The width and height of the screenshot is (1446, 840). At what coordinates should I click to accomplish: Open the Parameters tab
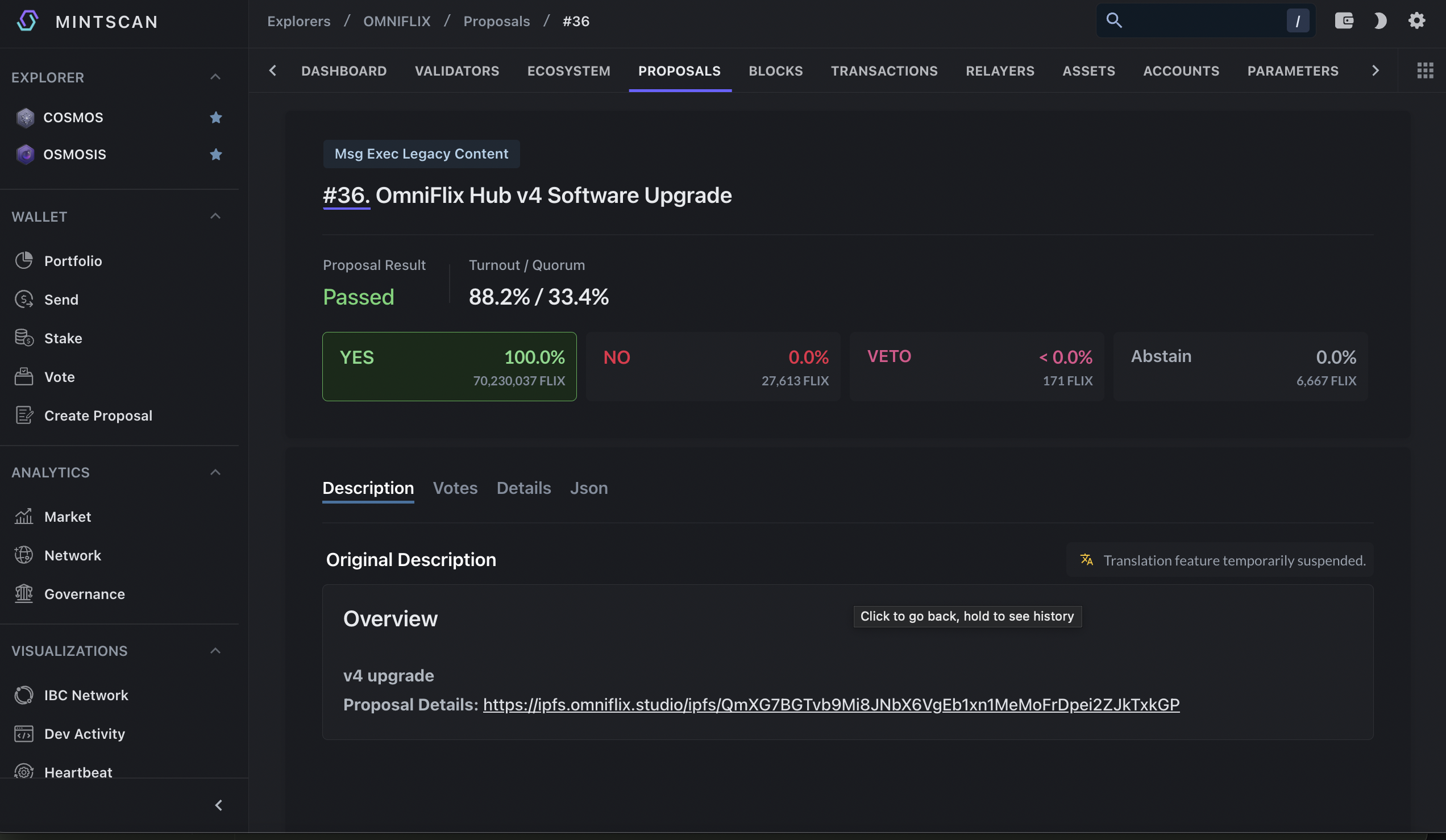click(x=1292, y=70)
